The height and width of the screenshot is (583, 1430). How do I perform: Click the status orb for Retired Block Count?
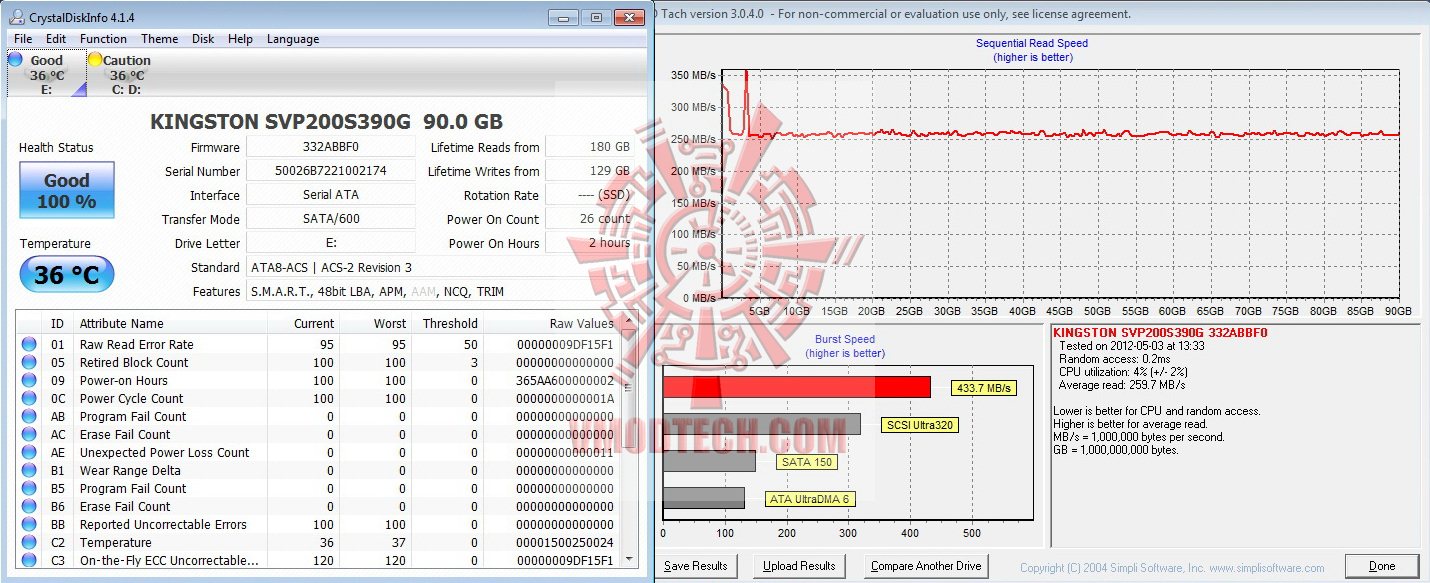(29, 363)
